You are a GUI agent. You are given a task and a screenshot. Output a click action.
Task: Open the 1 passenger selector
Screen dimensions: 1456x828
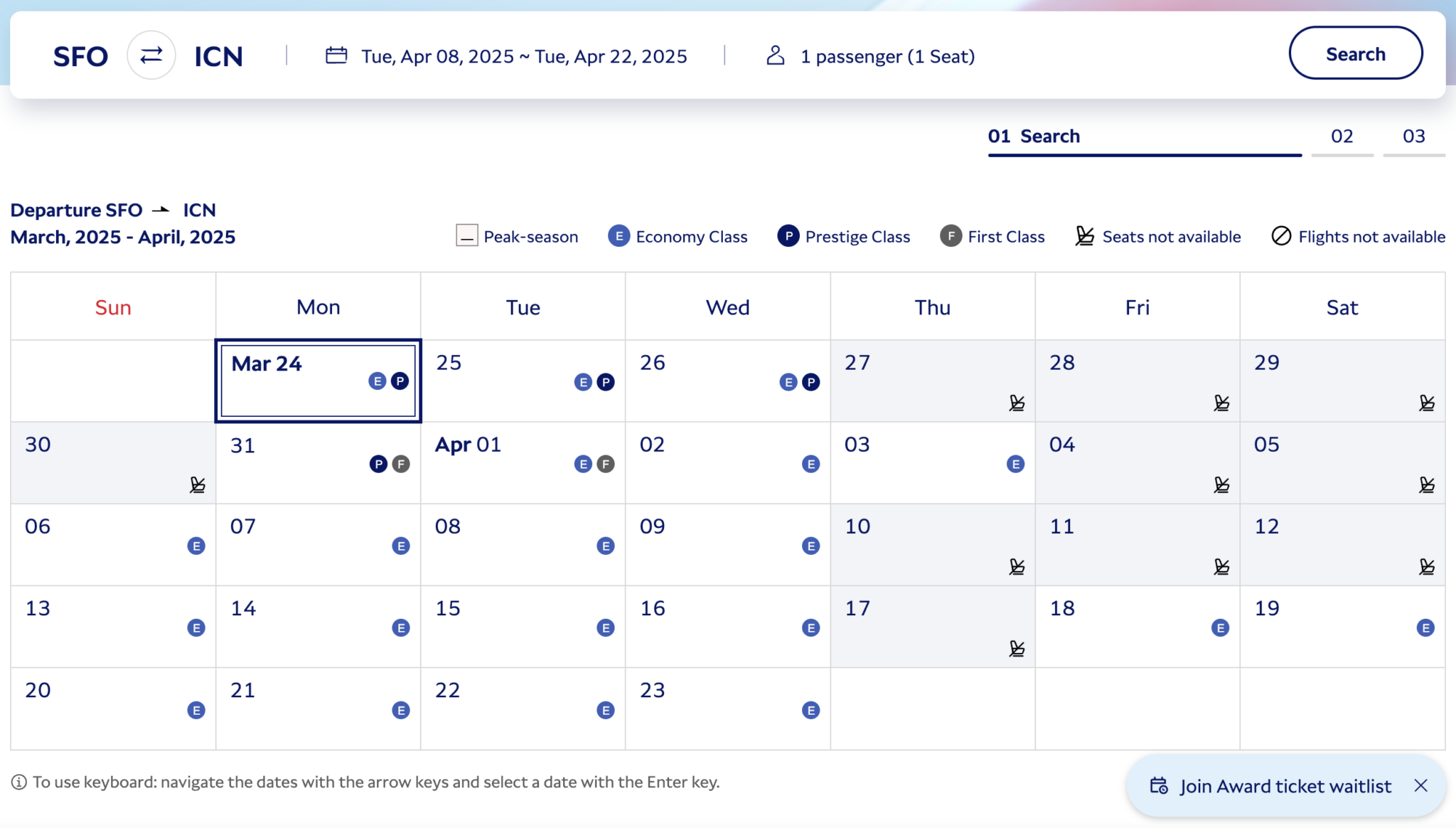(871, 56)
